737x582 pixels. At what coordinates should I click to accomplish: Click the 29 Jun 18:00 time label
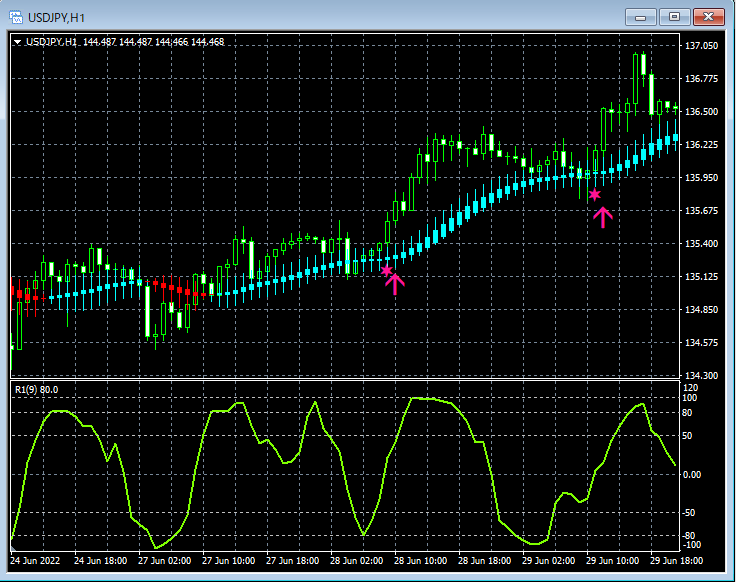pyautogui.click(x=676, y=561)
